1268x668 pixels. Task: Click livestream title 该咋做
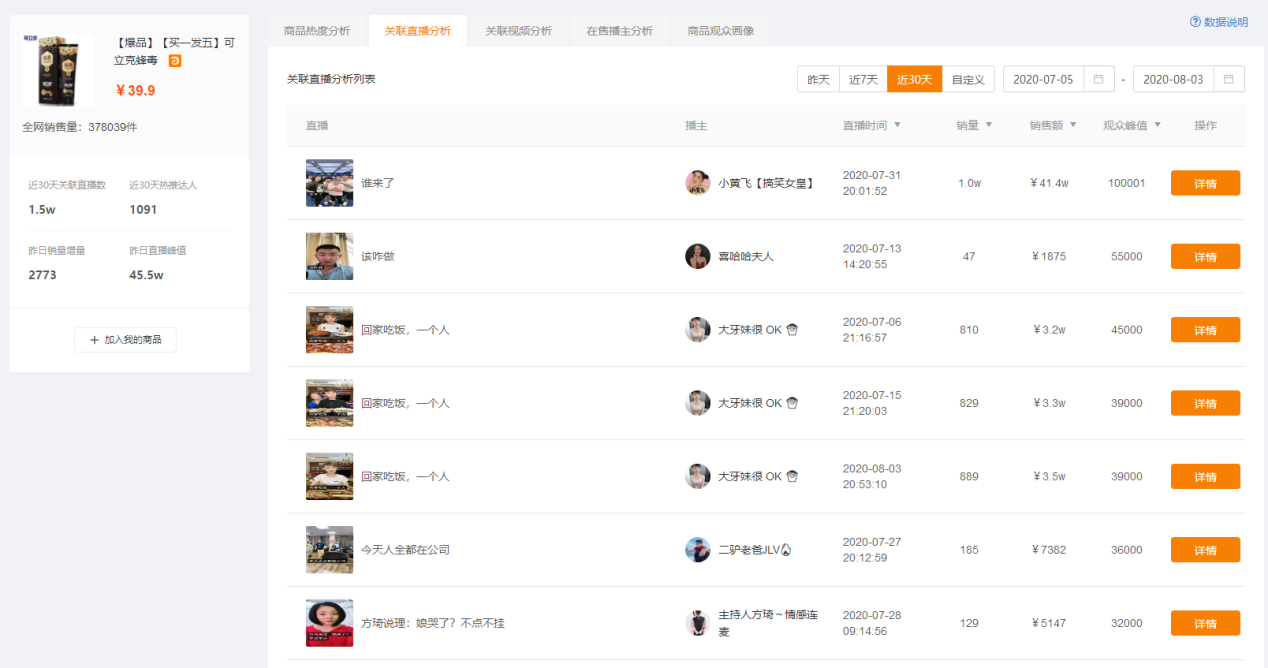(x=378, y=256)
